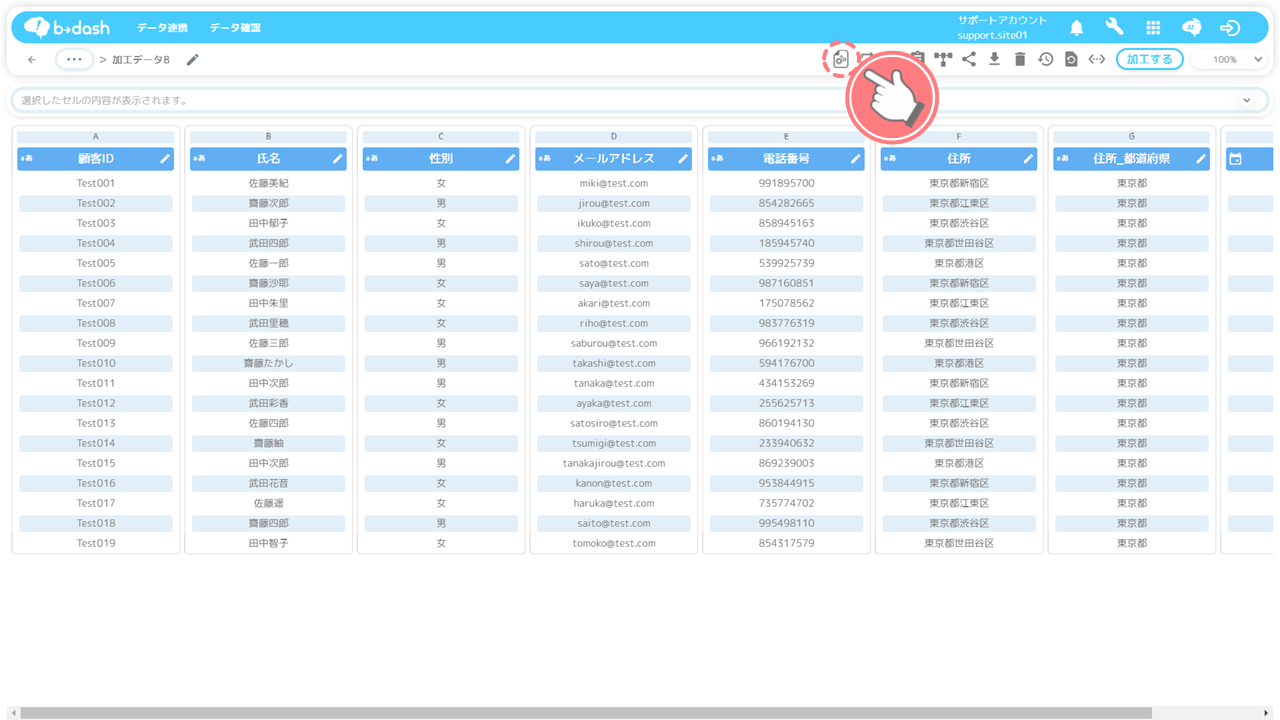Go back with the left arrow
This screenshot has height=720, width=1280.
(32, 60)
